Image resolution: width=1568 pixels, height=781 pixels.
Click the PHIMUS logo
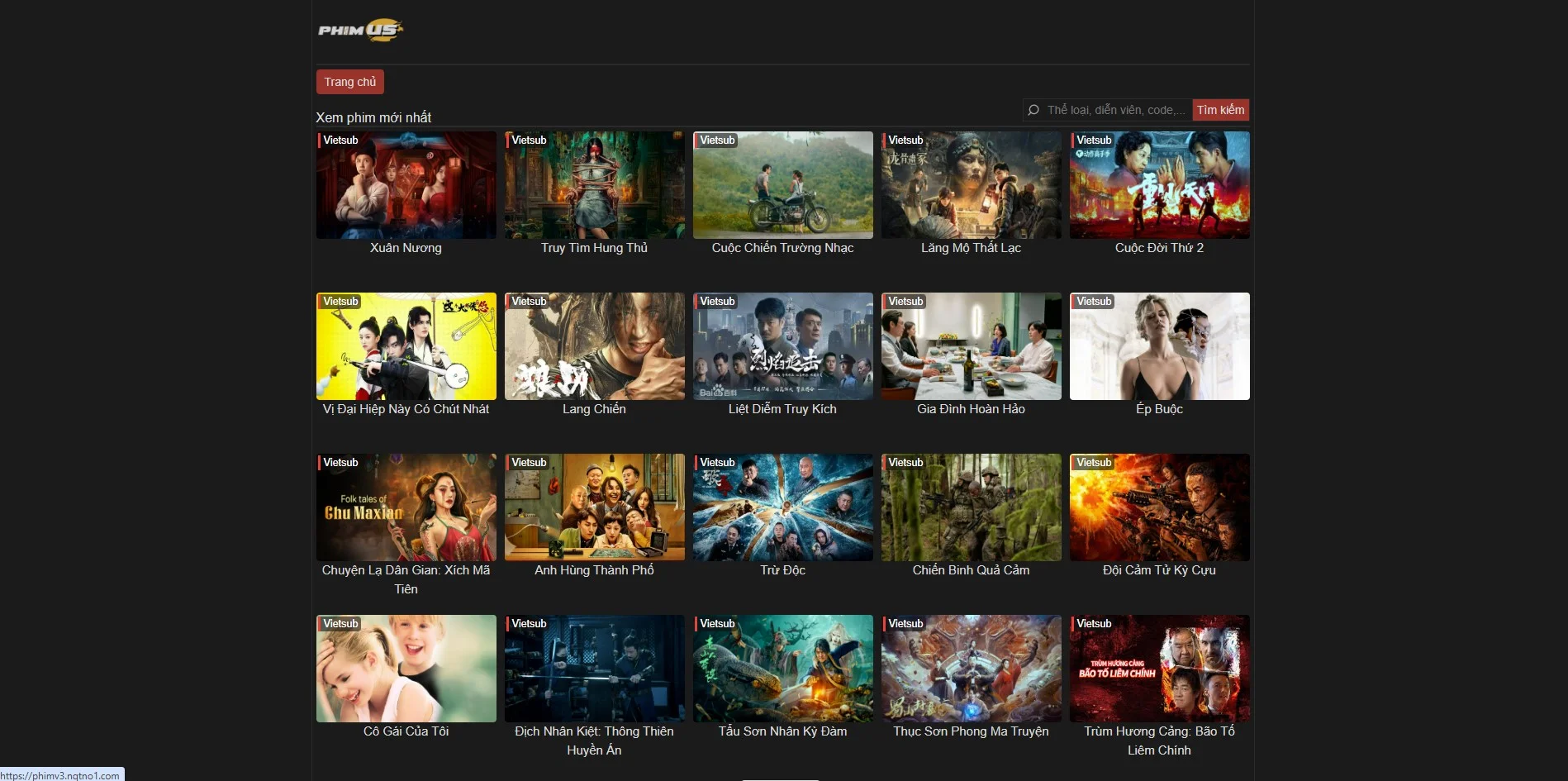click(x=359, y=30)
